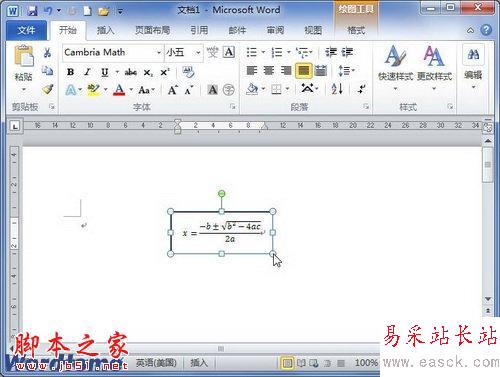The image size is (500, 377).
Task: Open the Cambria Math font dropdown
Action: [x=159, y=53]
